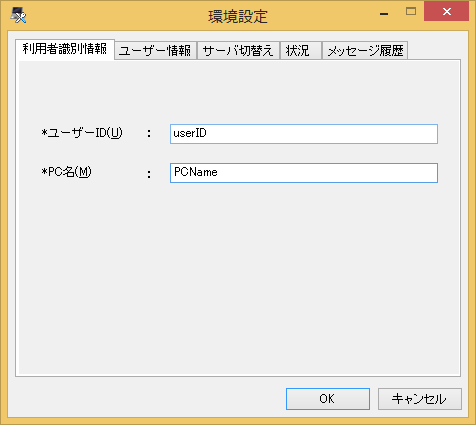Screen dimensions: 476x425
Task: Dismiss dialog with the キャンセル button
Action: click(420, 399)
